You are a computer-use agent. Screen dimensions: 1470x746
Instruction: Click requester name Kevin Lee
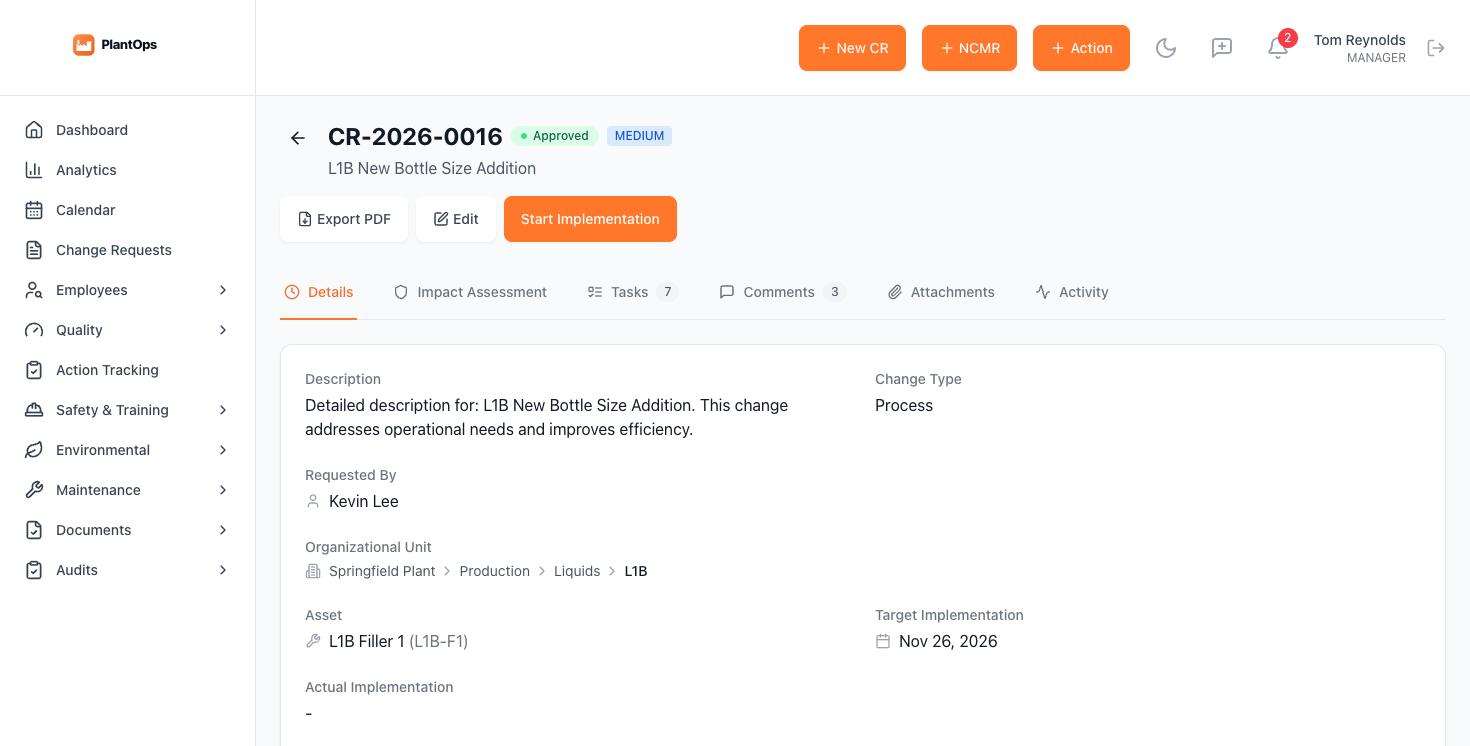(364, 501)
